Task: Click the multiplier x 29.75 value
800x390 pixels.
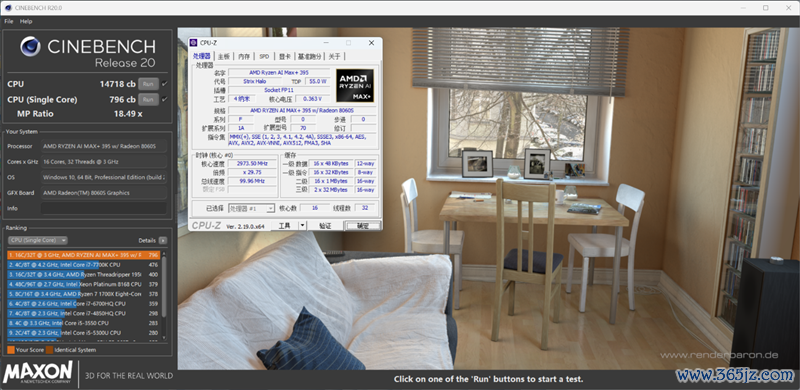Action: coord(252,173)
